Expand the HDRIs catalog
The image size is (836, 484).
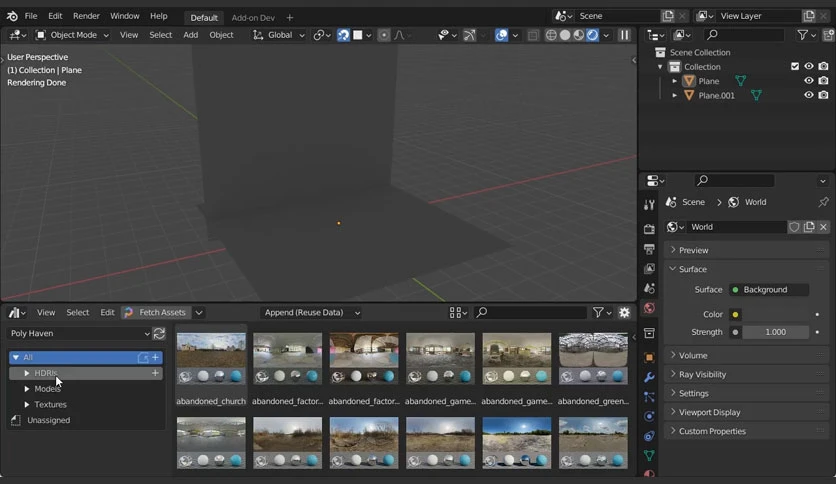[x=27, y=373]
